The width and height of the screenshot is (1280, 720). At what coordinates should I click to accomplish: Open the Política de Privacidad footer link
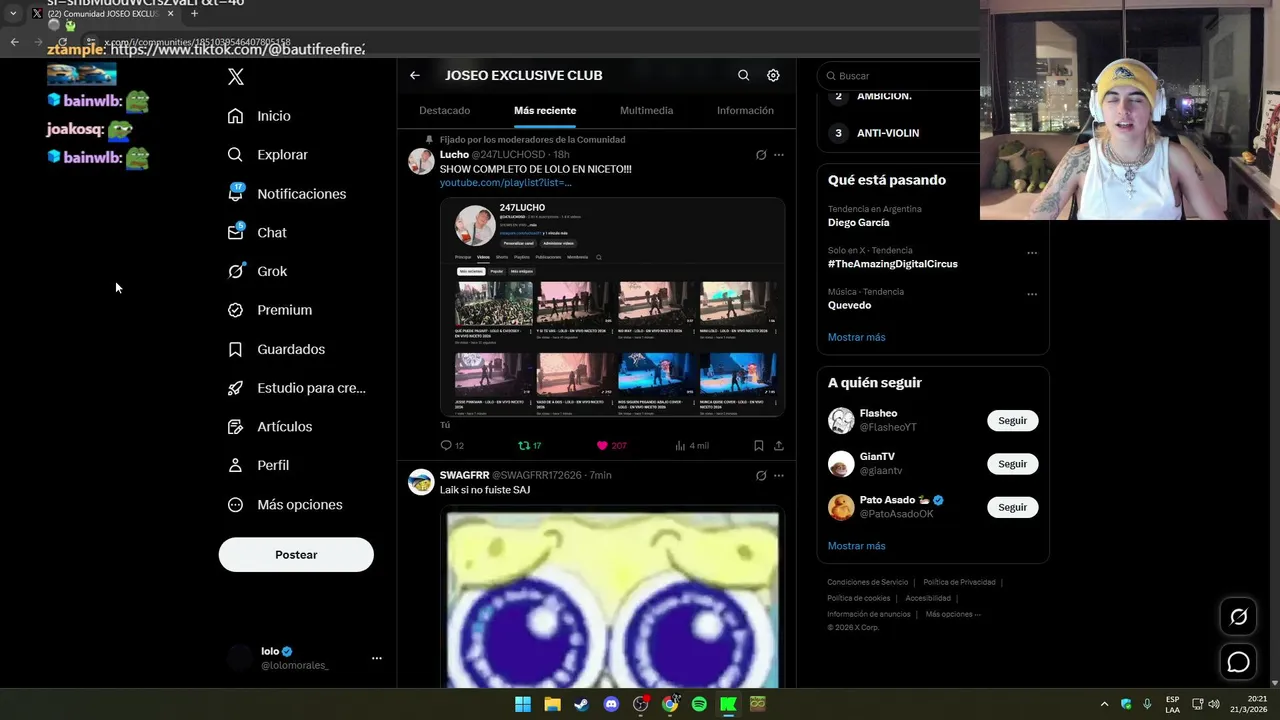pyautogui.click(x=959, y=582)
